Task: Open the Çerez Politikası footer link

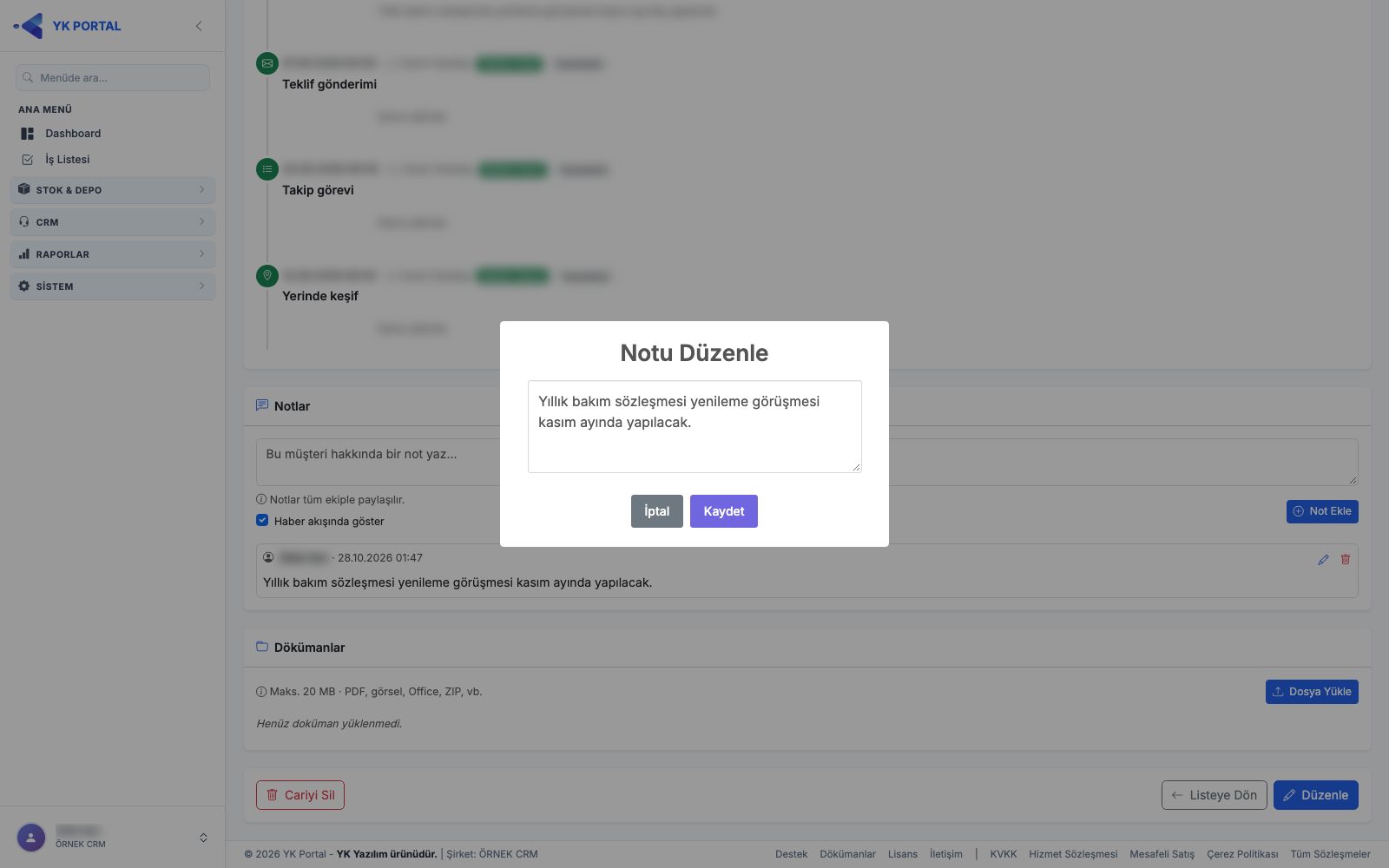Action: tap(1242, 854)
